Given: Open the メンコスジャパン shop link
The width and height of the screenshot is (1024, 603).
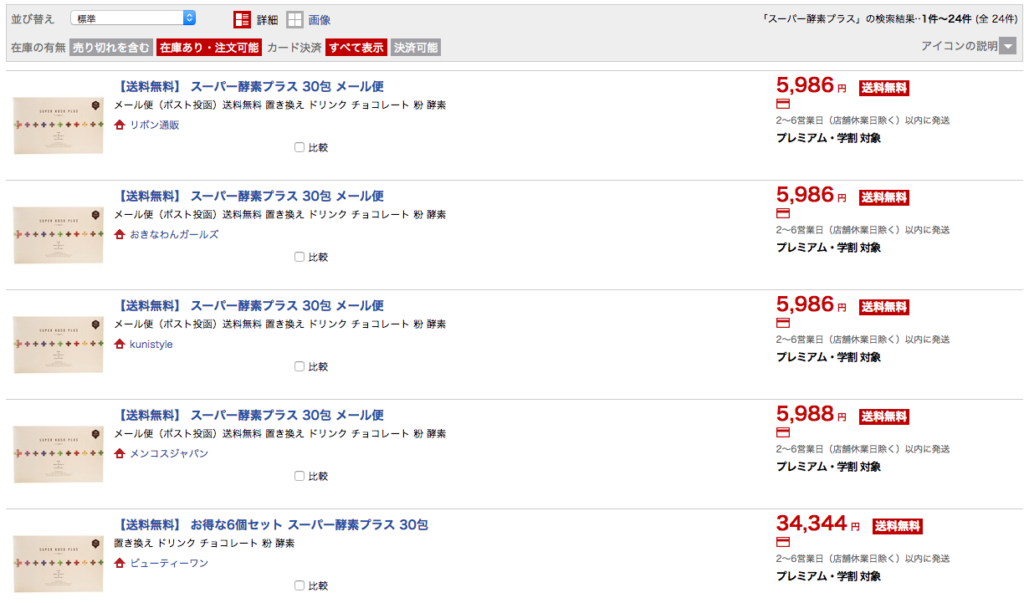Looking at the screenshot, I should pos(169,453).
